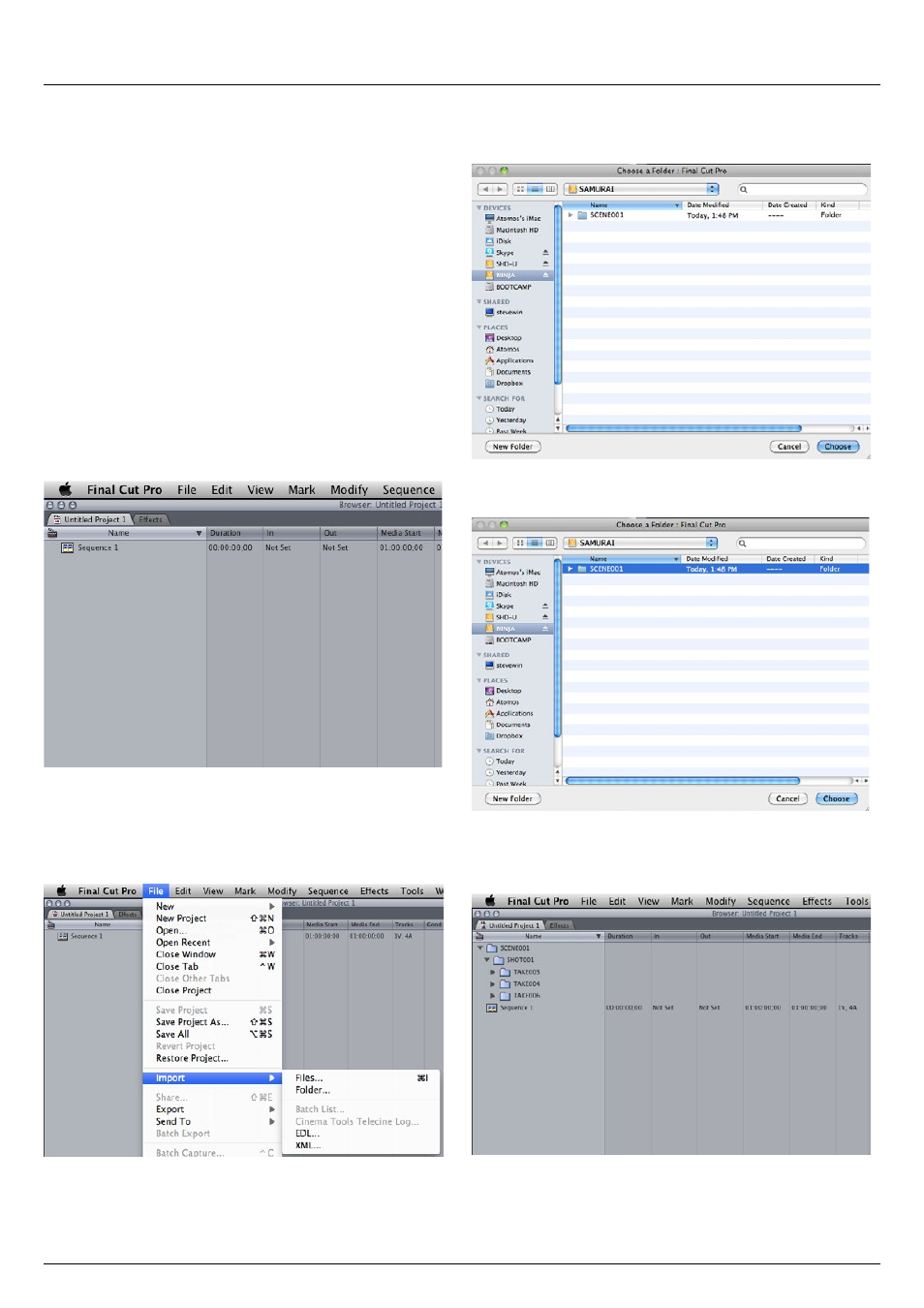Click the Apple logo above the SCENE001 bin browser
Image resolution: width=924 pixels, height=1308 pixels.
click(x=490, y=900)
